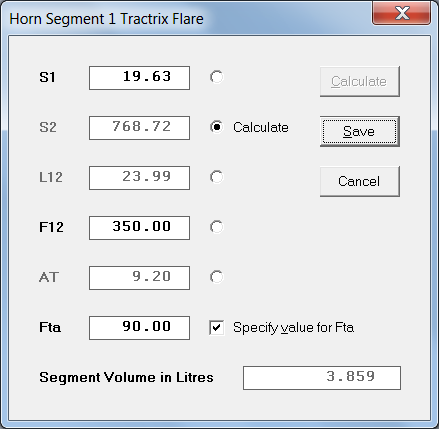Click the Save button
This screenshot has width=439, height=429.
click(x=360, y=131)
